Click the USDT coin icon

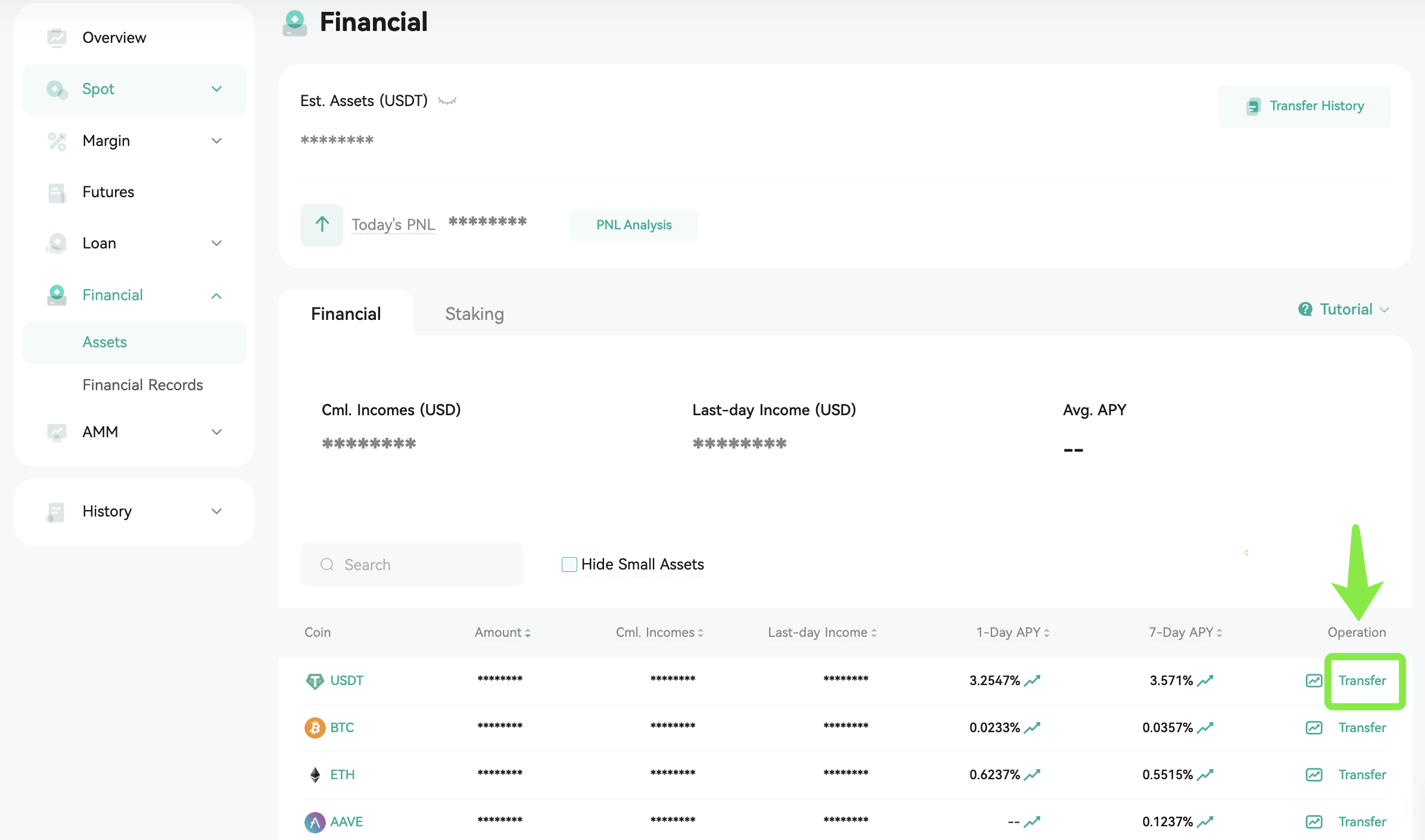(x=315, y=680)
